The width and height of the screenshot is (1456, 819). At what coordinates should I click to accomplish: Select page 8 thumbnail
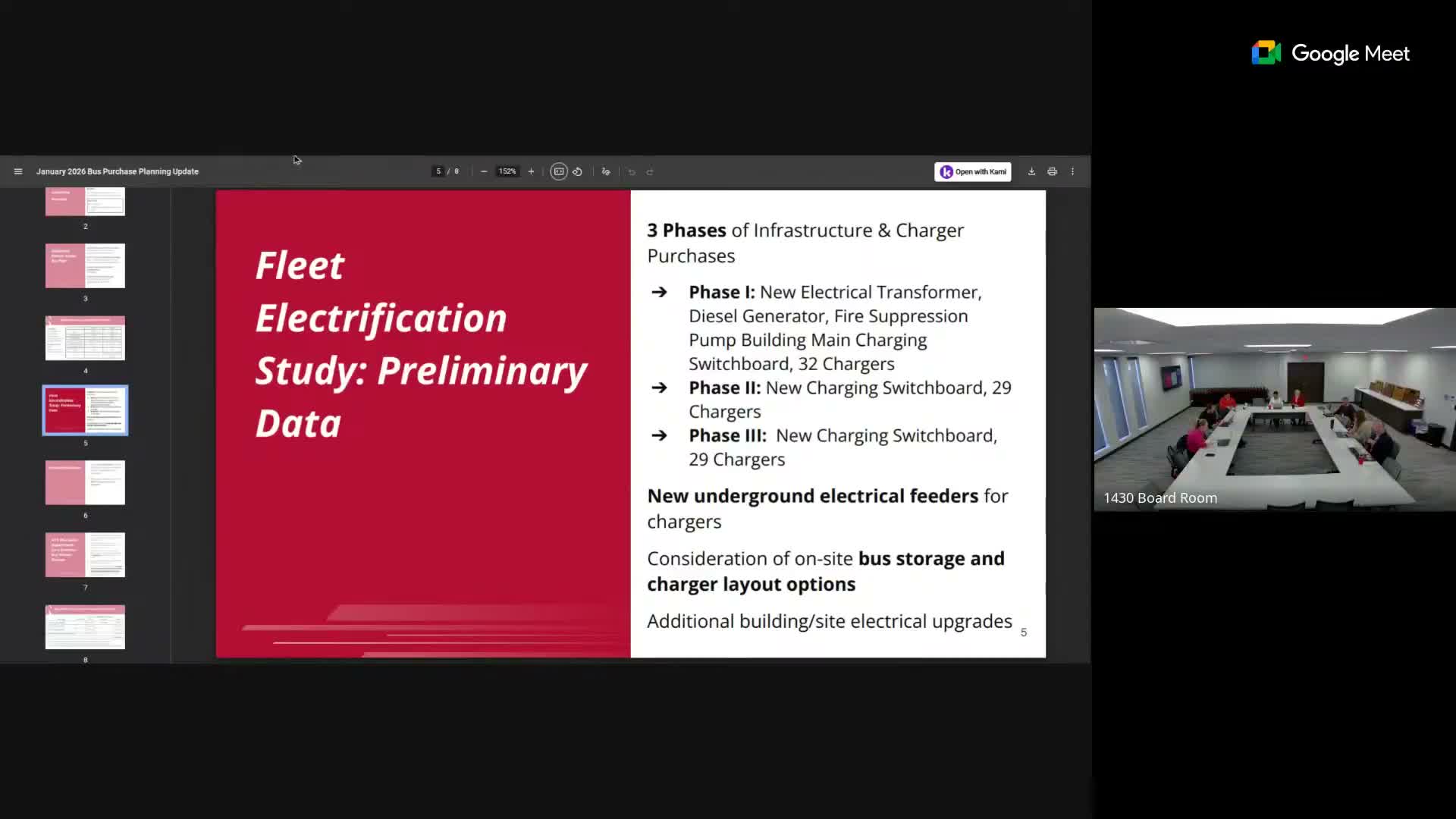coord(85,627)
